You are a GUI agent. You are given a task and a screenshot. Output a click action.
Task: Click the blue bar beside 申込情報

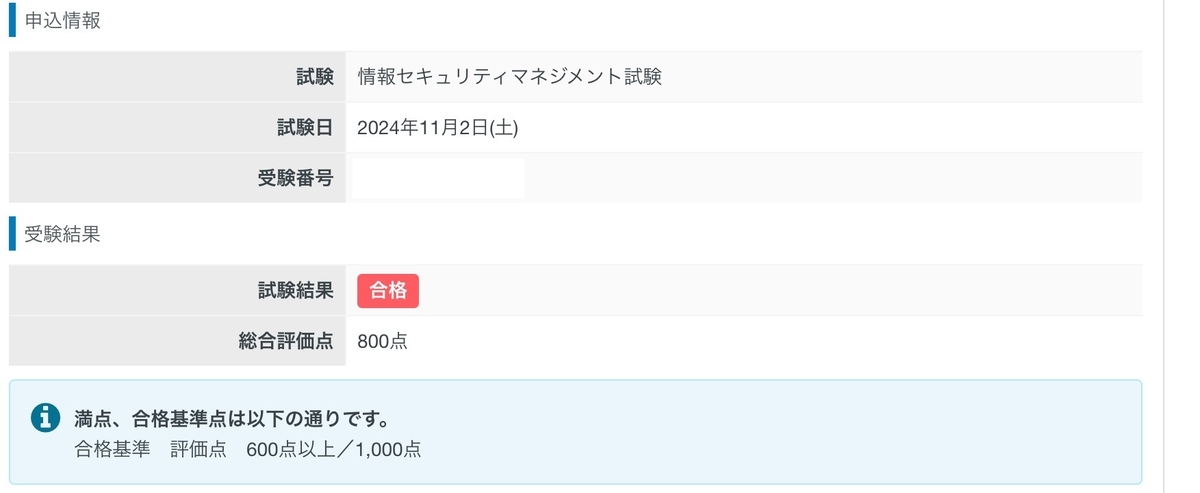point(13,21)
